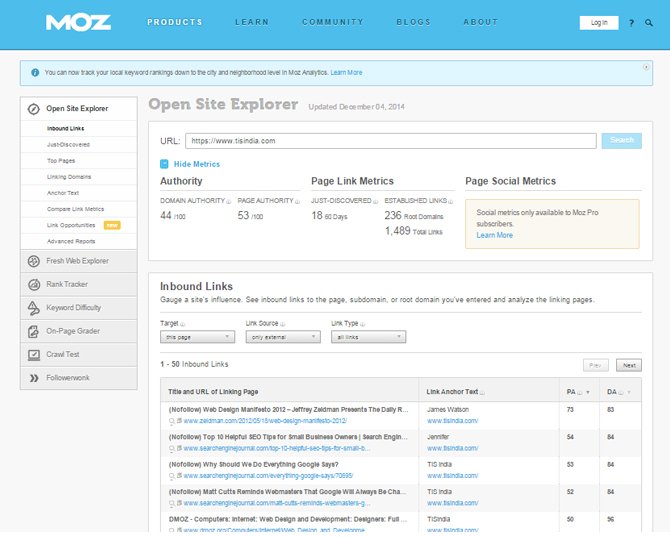Click the Hide Metrics link
The image size is (670, 537).
click(x=197, y=164)
